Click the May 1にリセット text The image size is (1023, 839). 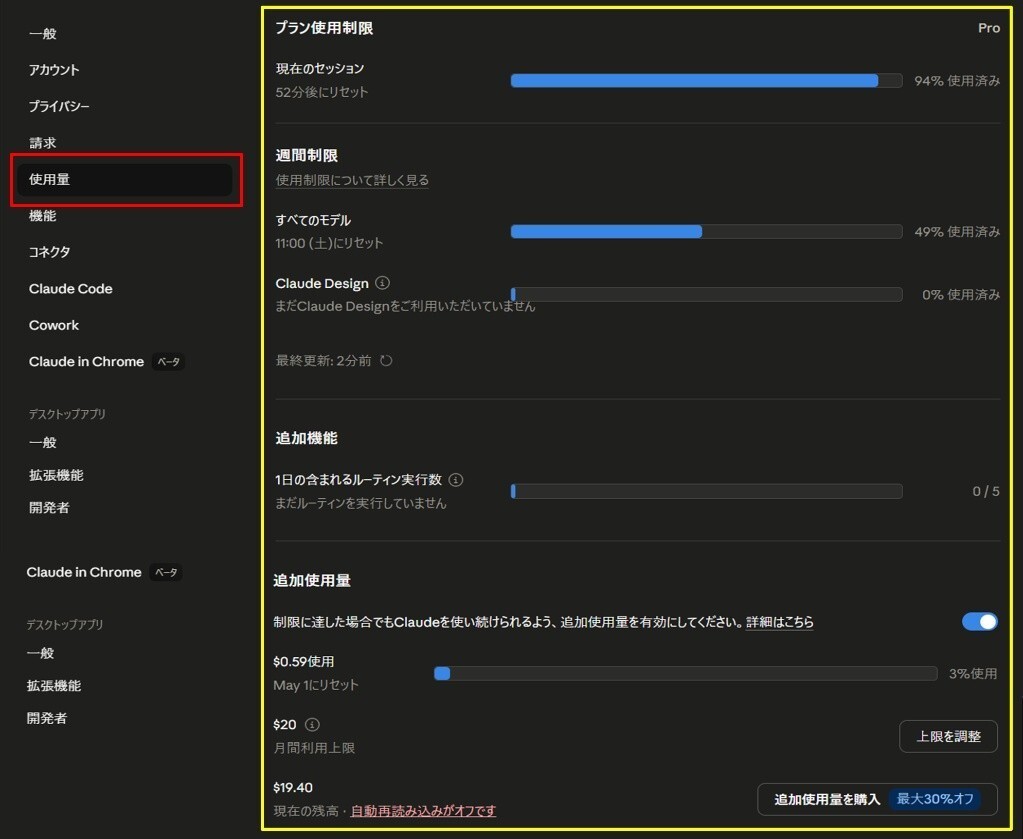point(316,685)
